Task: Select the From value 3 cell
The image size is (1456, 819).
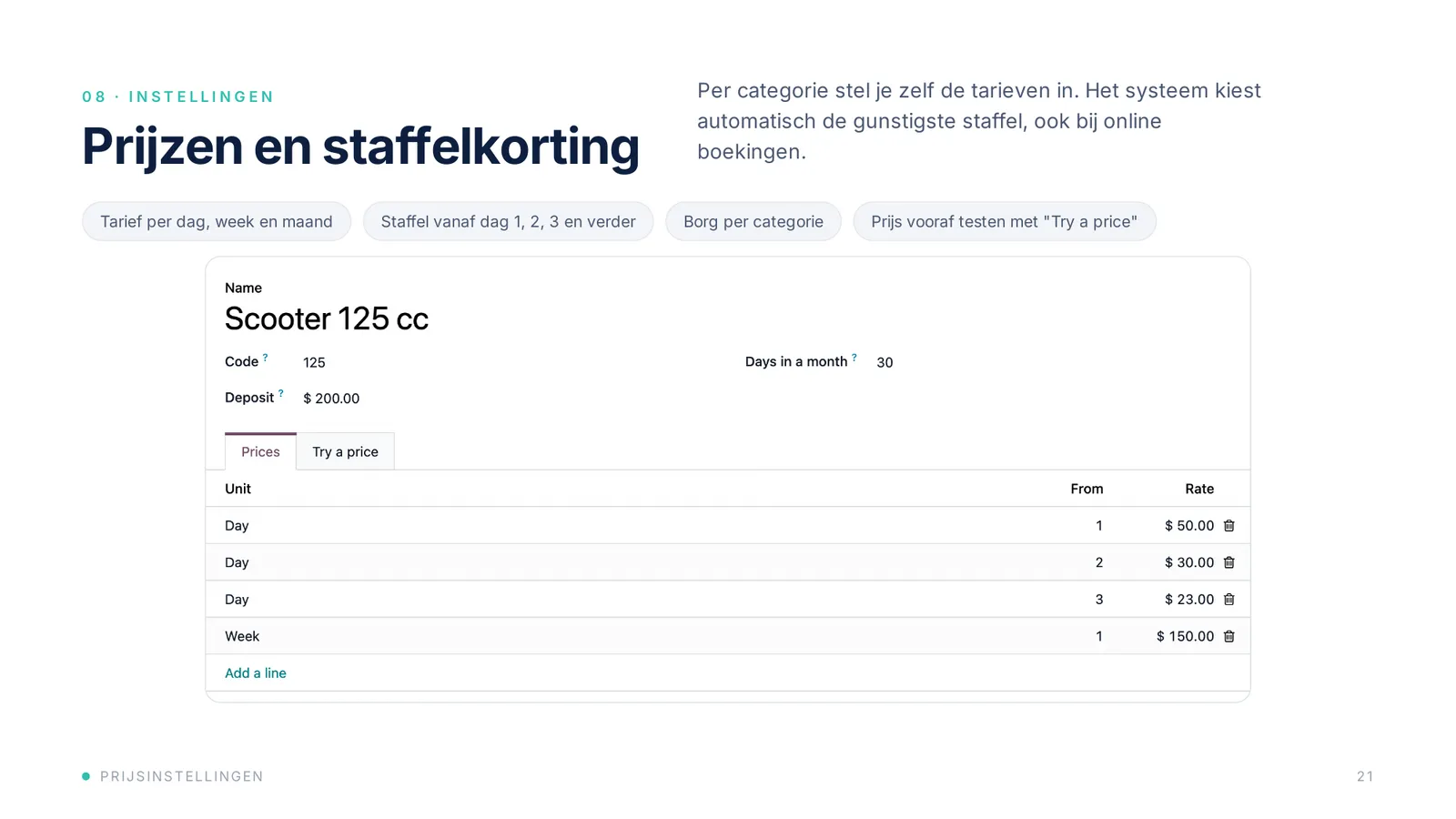Action: 1099,600
